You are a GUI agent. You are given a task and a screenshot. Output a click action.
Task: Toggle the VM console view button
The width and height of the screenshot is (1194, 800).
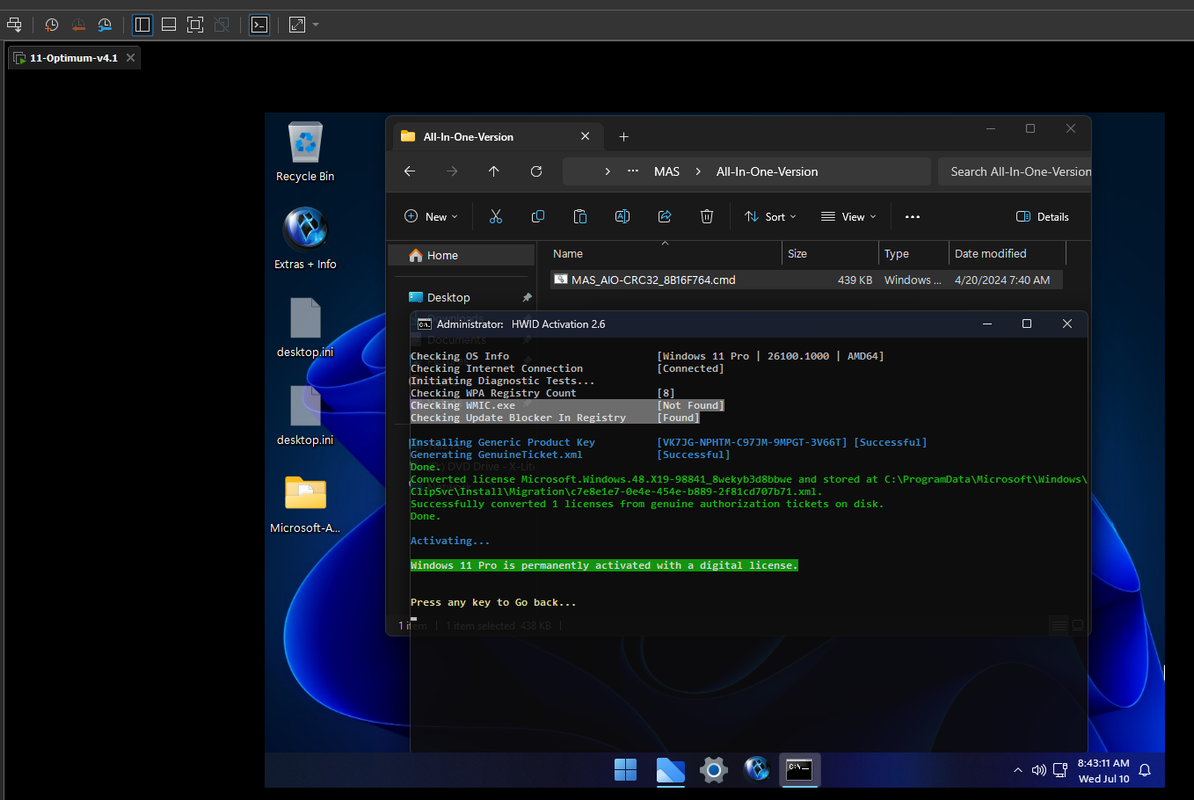click(x=259, y=24)
